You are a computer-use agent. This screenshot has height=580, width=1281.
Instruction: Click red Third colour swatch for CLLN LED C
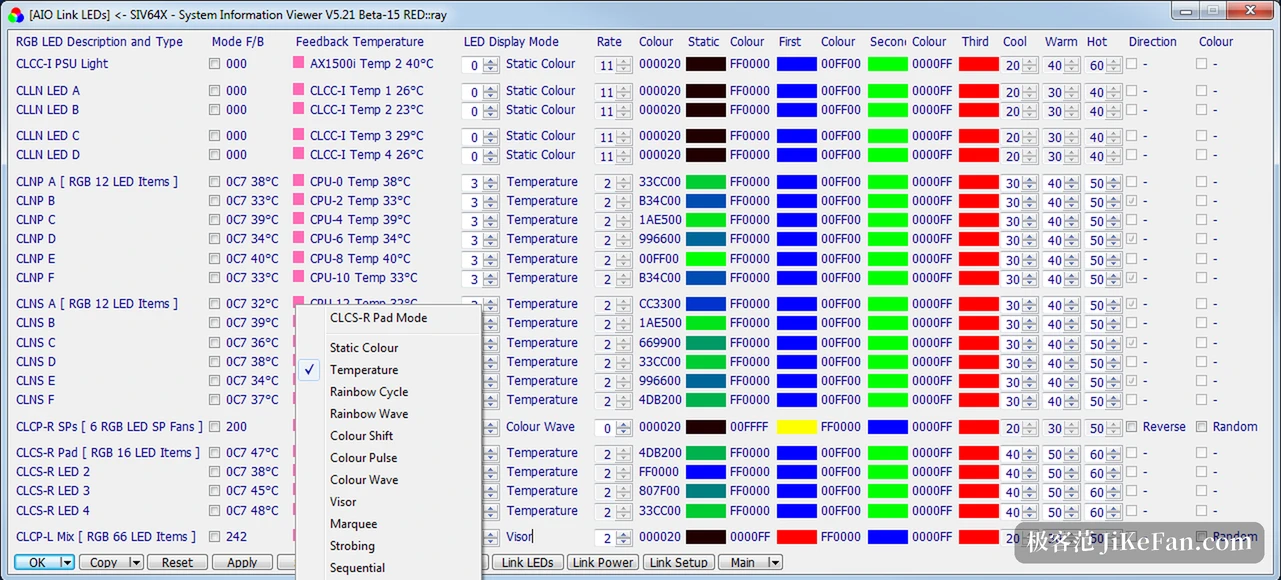[x=979, y=136]
